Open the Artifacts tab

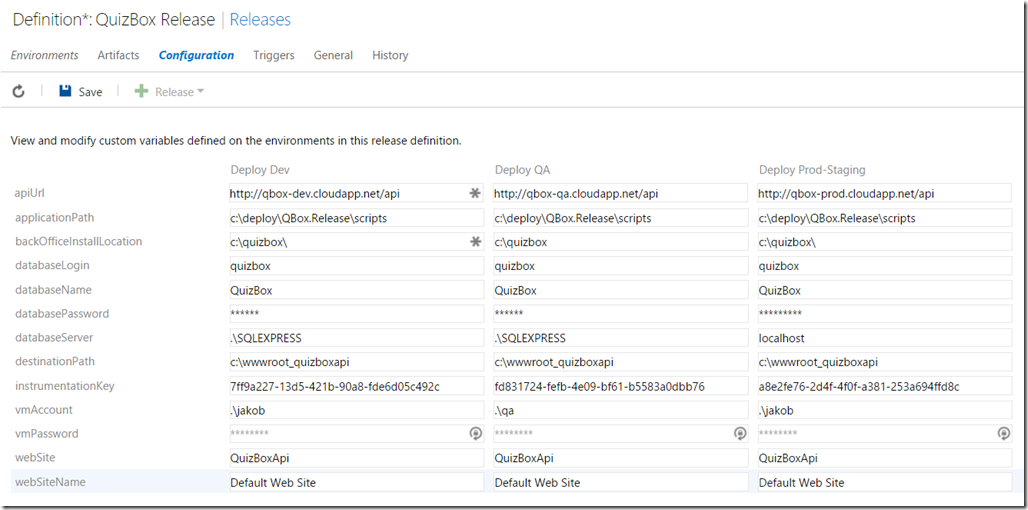[119, 55]
